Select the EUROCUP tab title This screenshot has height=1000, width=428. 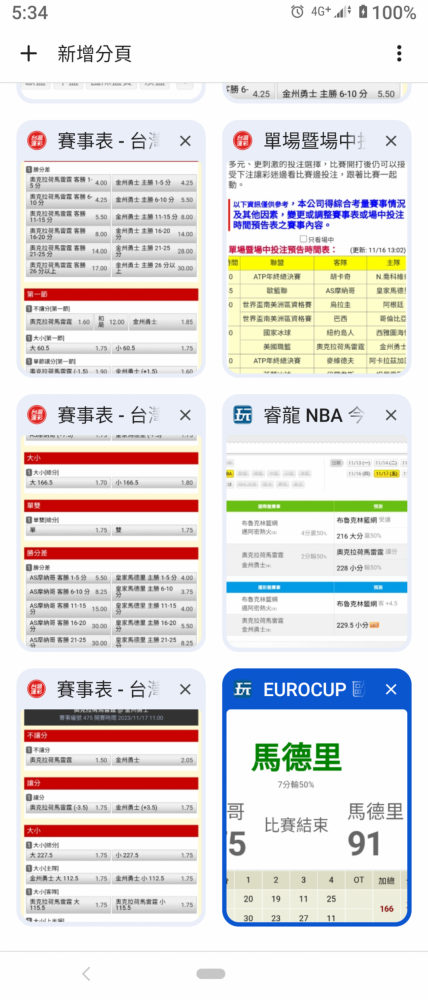314,689
